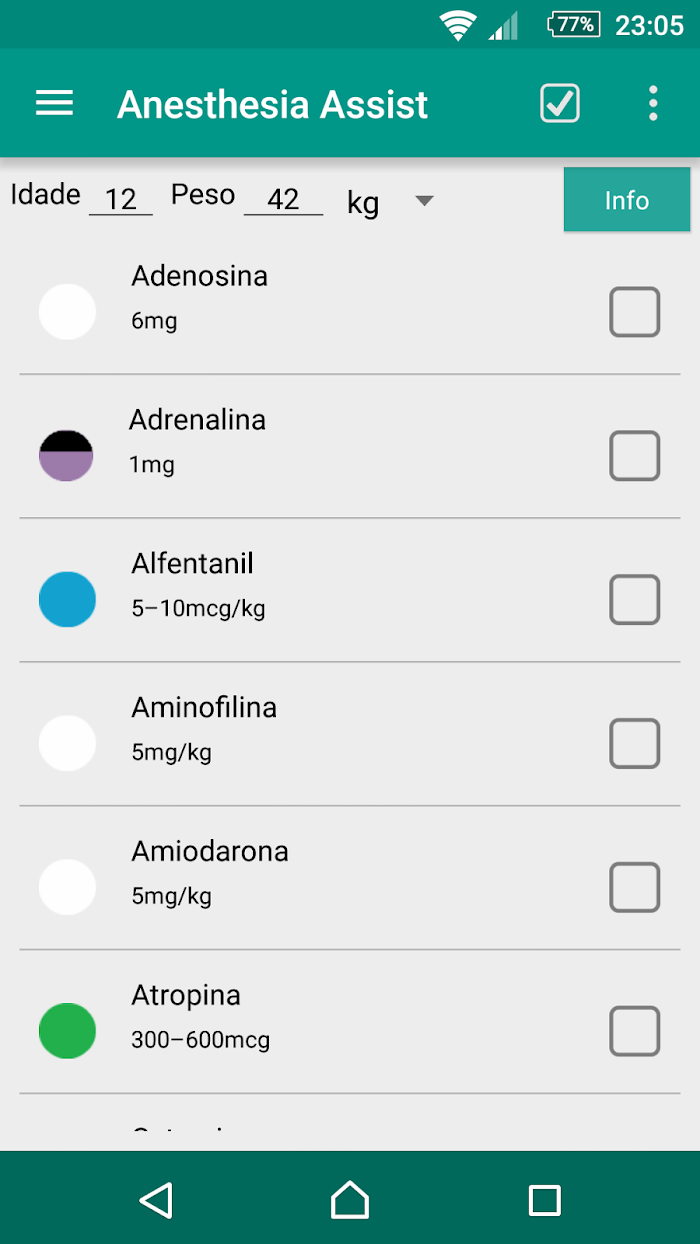700x1244 pixels.
Task: Enable the Amiodarona checkbox
Action: [635, 887]
